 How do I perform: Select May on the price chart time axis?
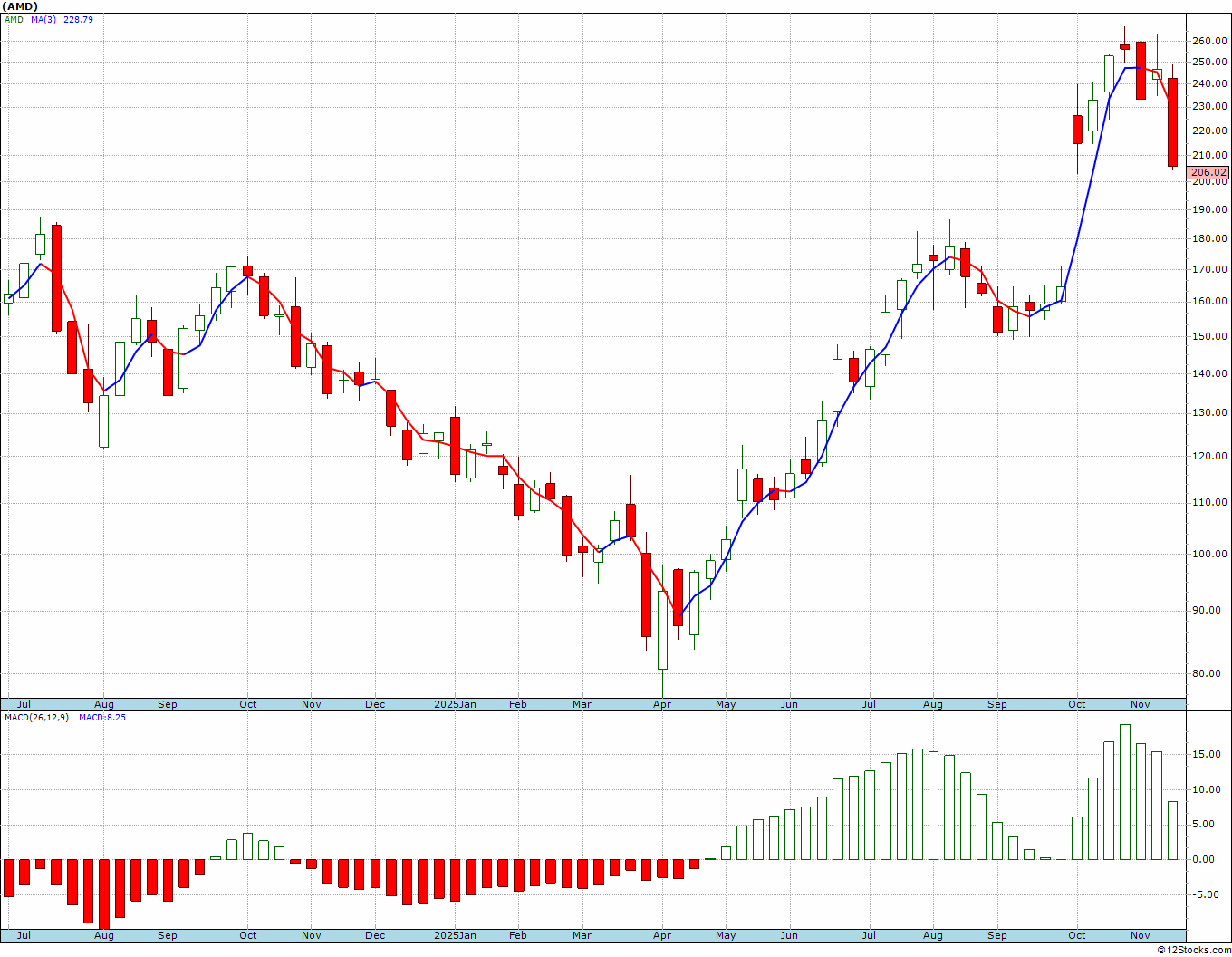pos(726,704)
